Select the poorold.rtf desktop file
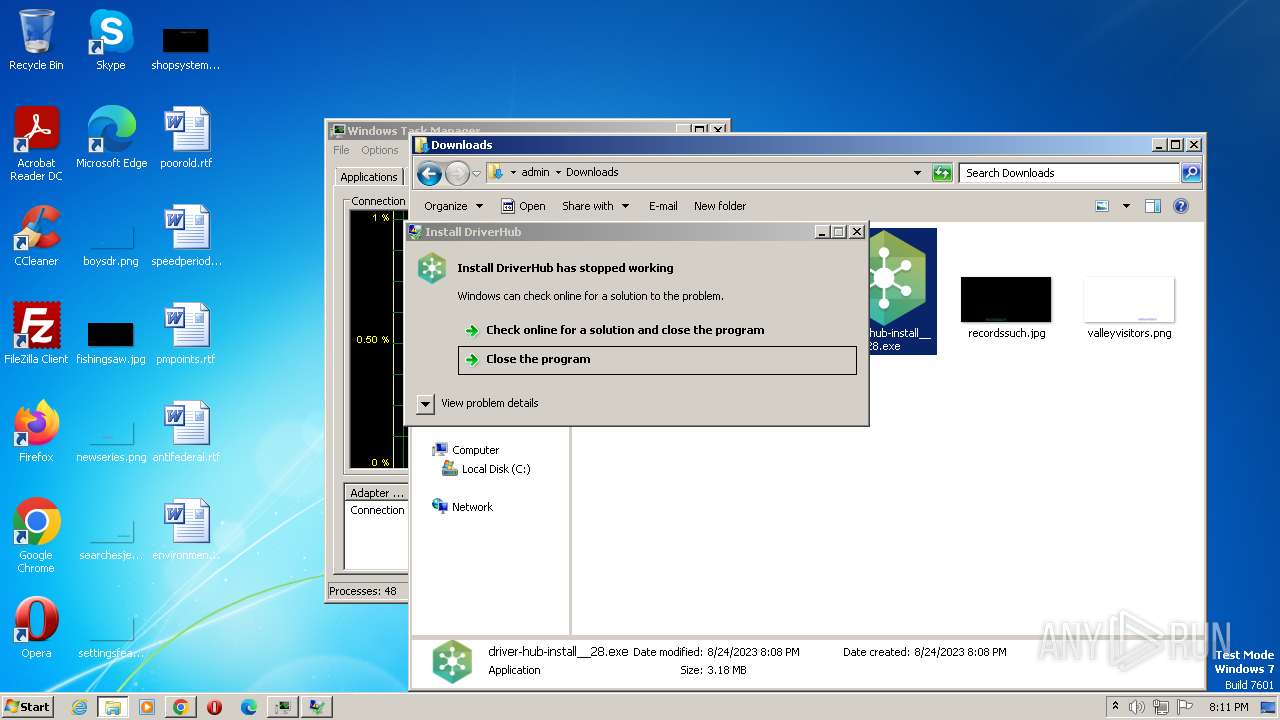 tap(186, 137)
